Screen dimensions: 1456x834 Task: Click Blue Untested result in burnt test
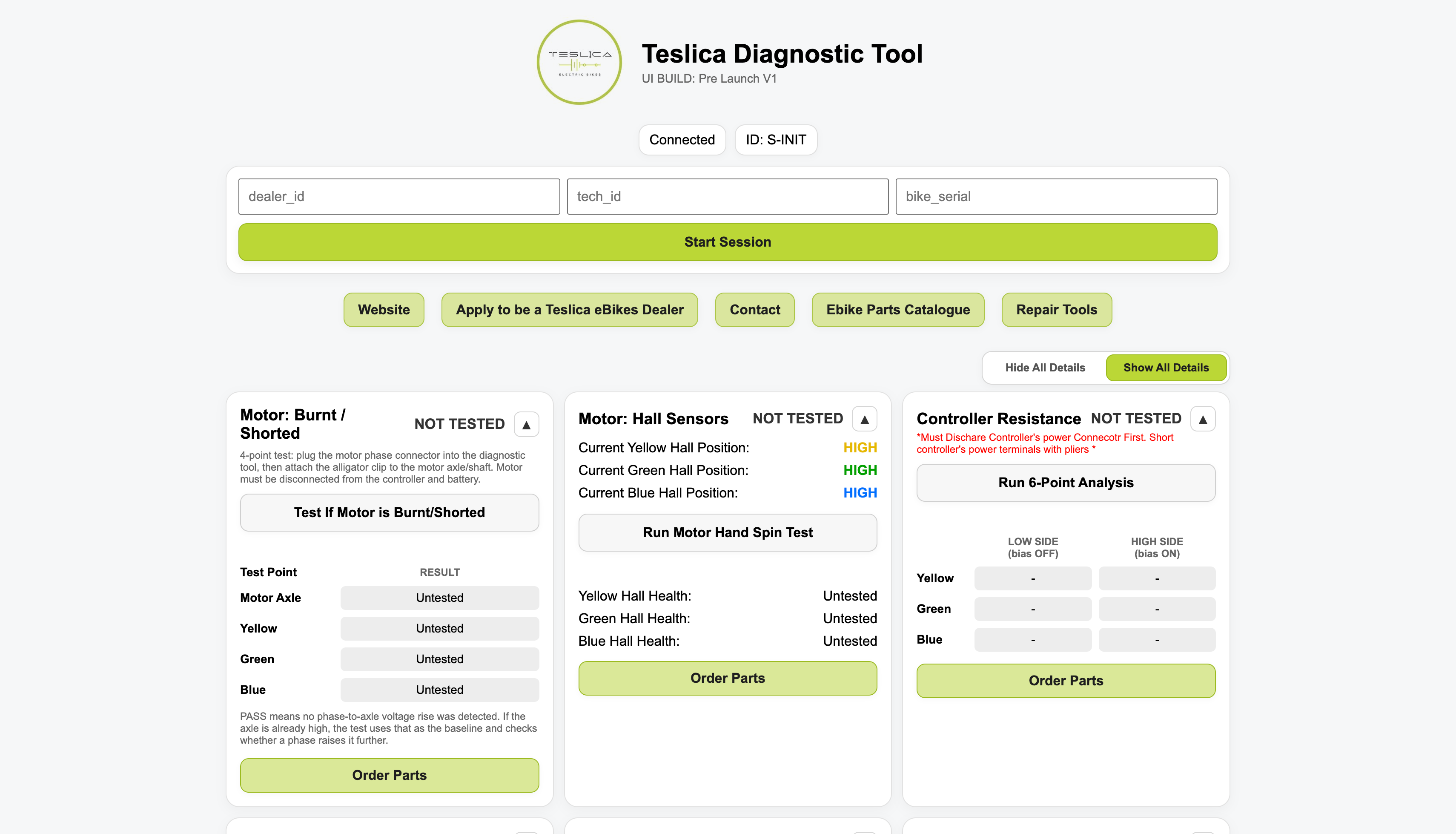(x=439, y=690)
